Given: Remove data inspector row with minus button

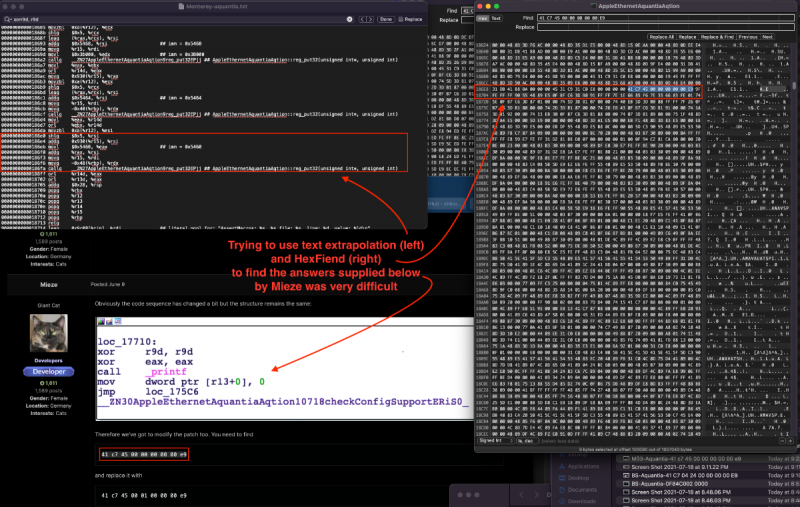Looking at the screenshot, I should coord(783,441).
